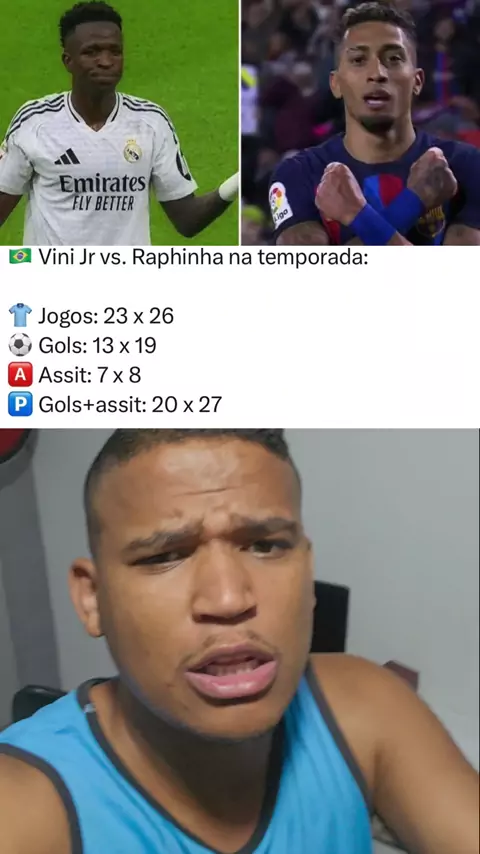Tap the reaction video of man in blue tank top
The image size is (480, 854).
[x=240, y=641]
